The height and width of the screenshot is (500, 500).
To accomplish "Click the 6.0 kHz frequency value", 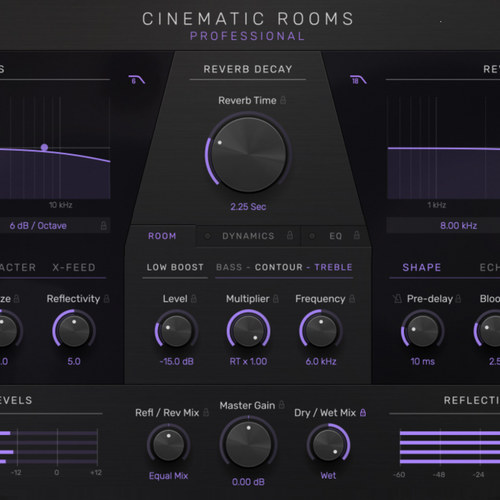I will point(321,362).
